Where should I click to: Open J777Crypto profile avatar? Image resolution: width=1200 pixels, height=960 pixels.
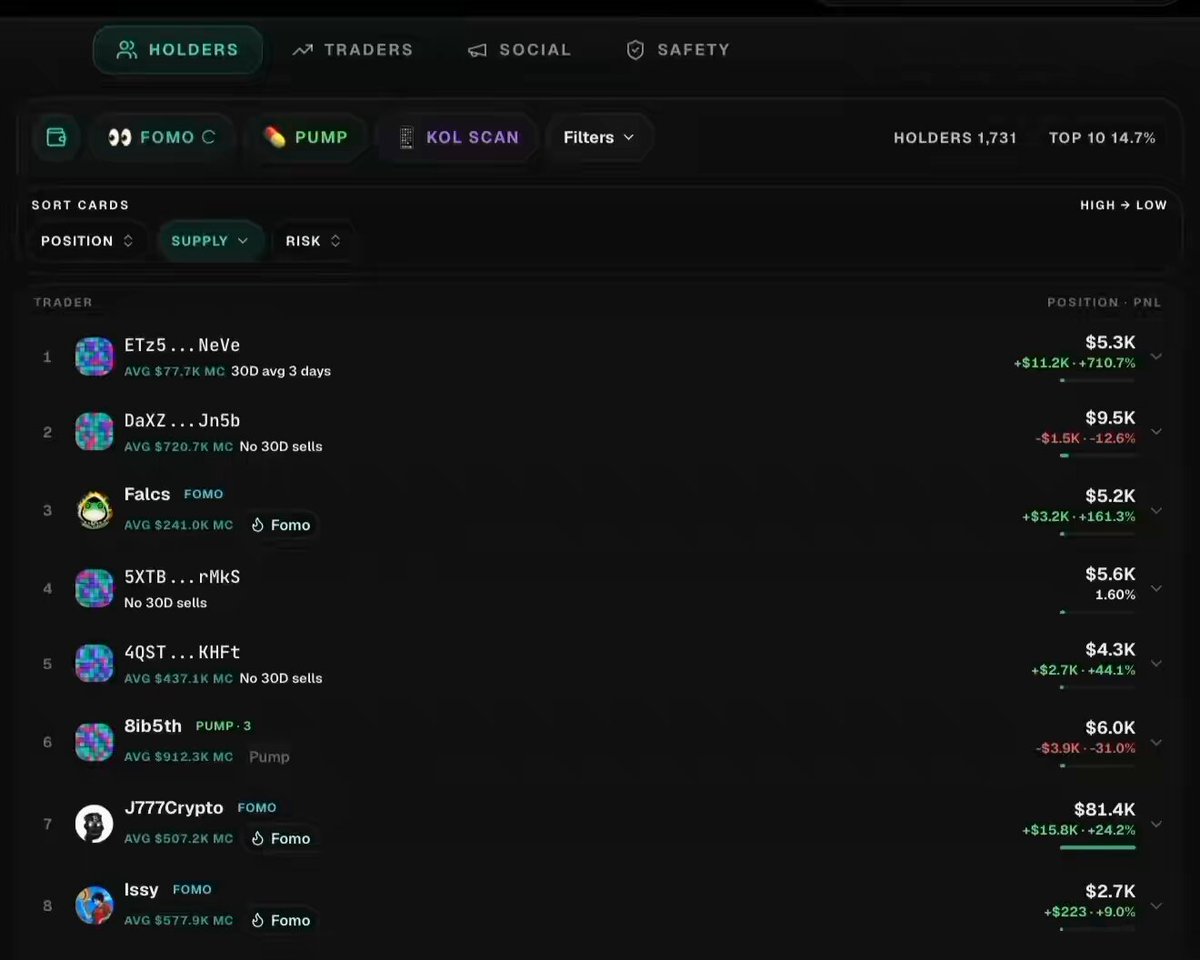coord(94,824)
